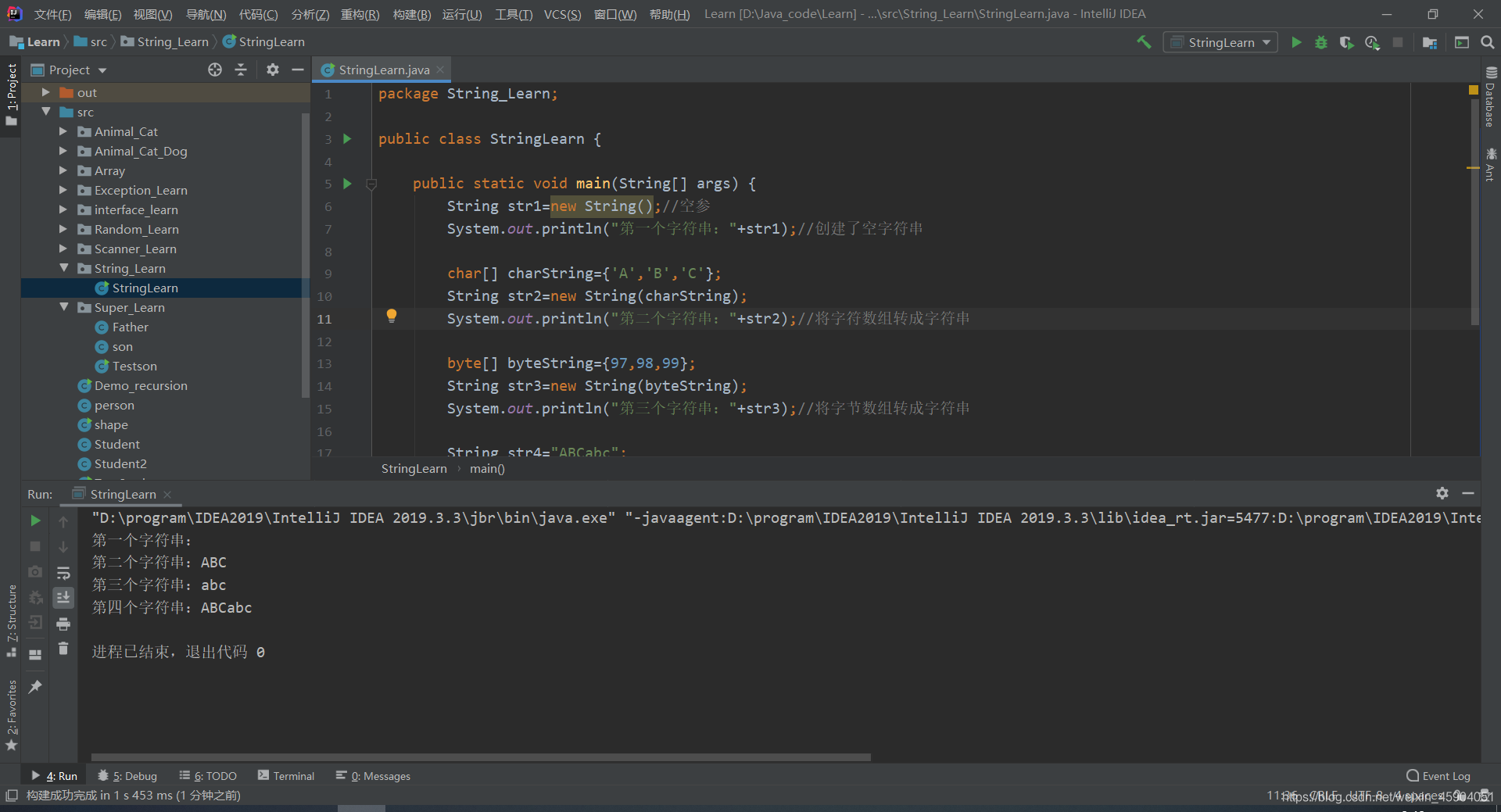Expand the Scanner_Learn package
This screenshot has height=812, width=1501.
[x=63, y=249]
